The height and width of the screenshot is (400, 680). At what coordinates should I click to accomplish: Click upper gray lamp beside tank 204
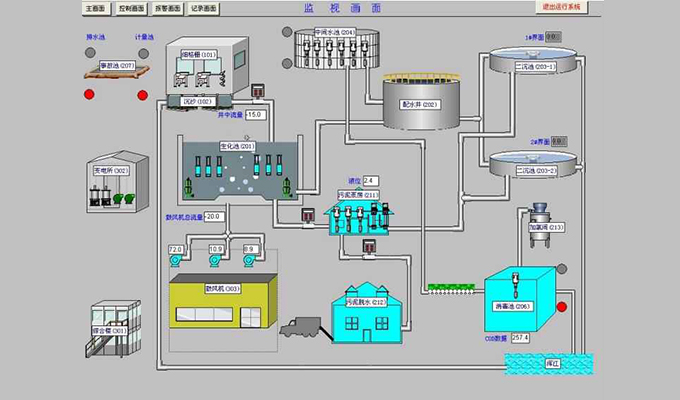(287, 32)
